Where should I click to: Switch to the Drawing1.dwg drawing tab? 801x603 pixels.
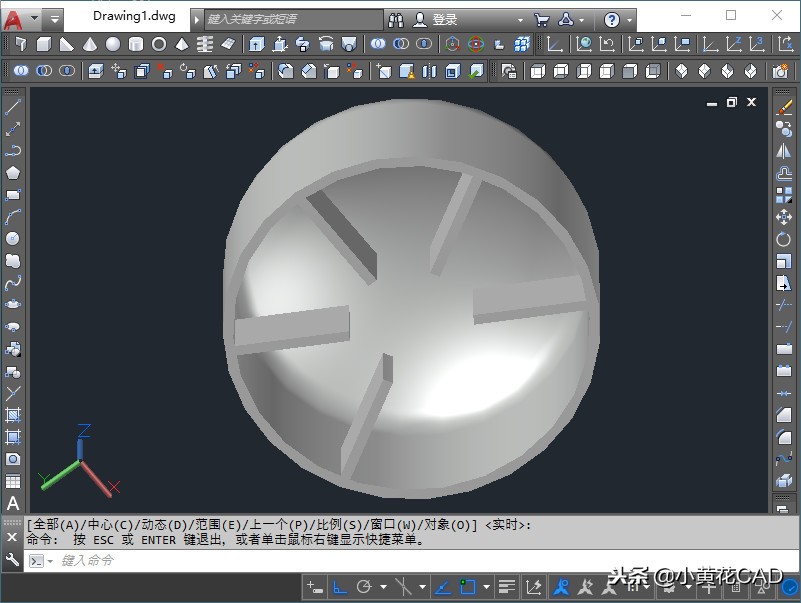click(133, 16)
